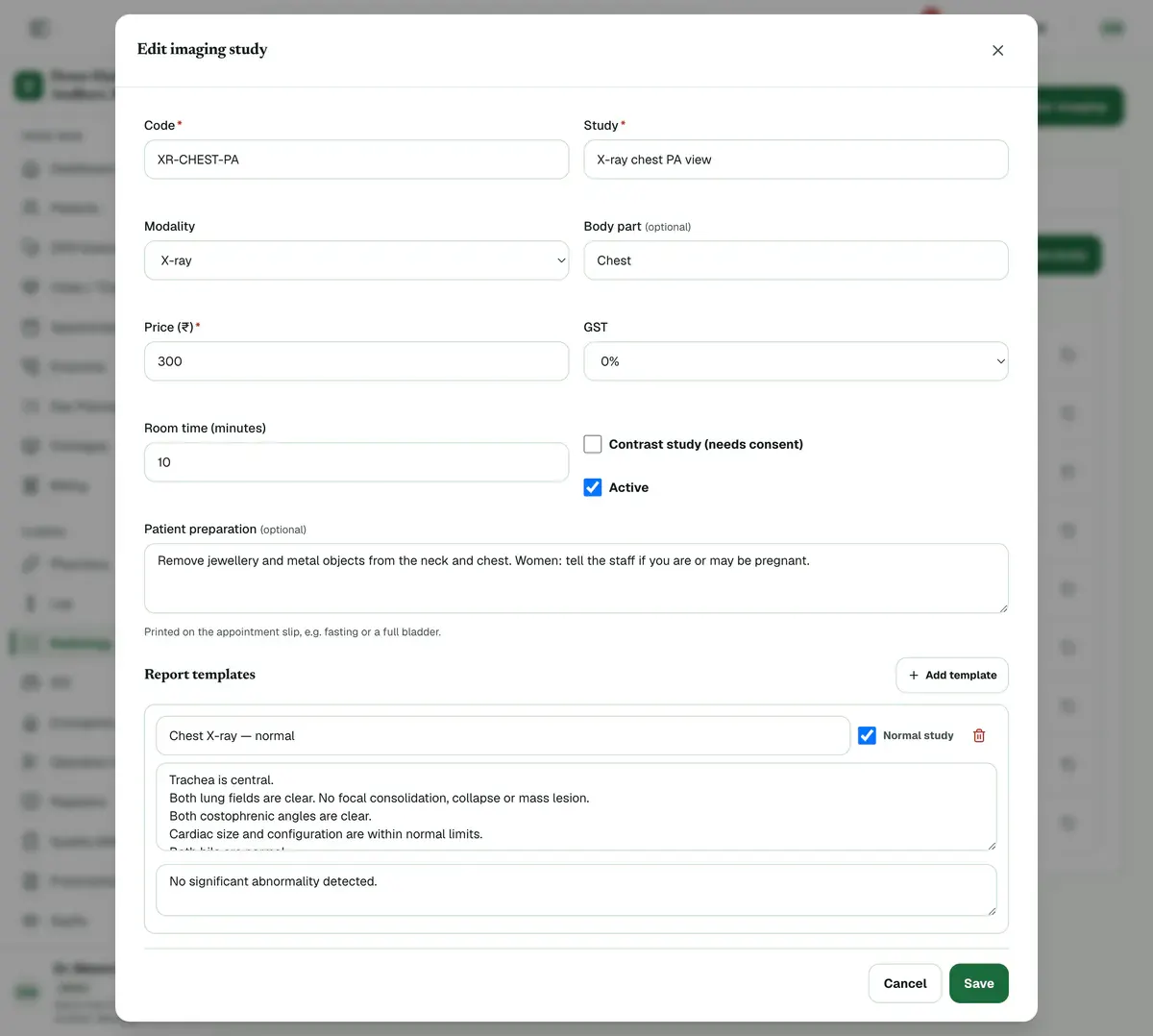1153x1036 pixels.
Task: Click the template name field 'Chest X-ray — normal'
Action: pyautogui.click(x=503, y=735)
